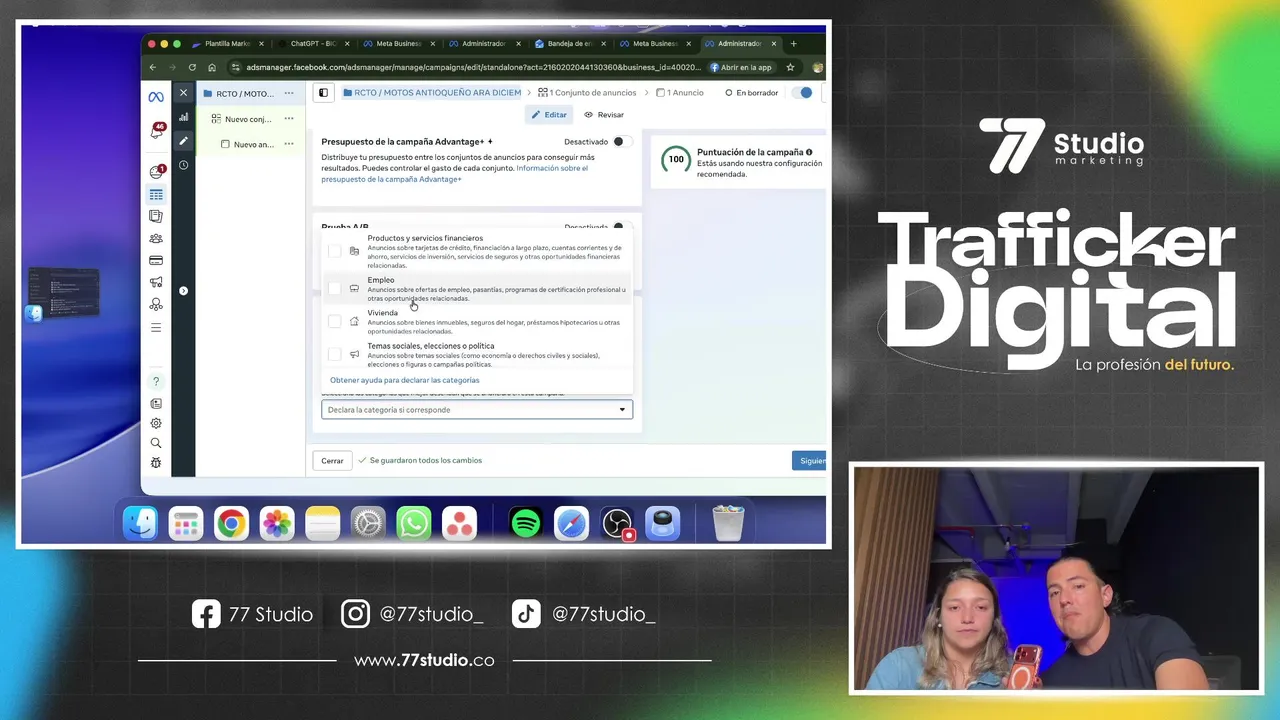This screenshot has height=720, width=1280.
Task: Open the ads reporting pages icon
Action: [156, 216]
